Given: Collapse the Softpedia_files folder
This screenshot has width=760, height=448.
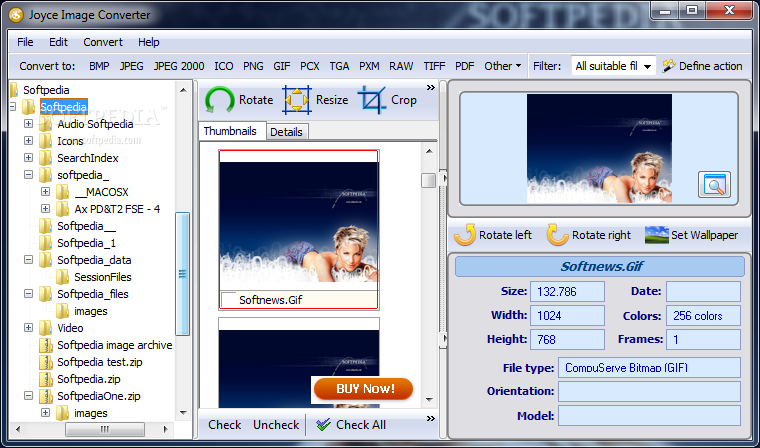Looking at the screenshot, I should click(x=29, y=294).
